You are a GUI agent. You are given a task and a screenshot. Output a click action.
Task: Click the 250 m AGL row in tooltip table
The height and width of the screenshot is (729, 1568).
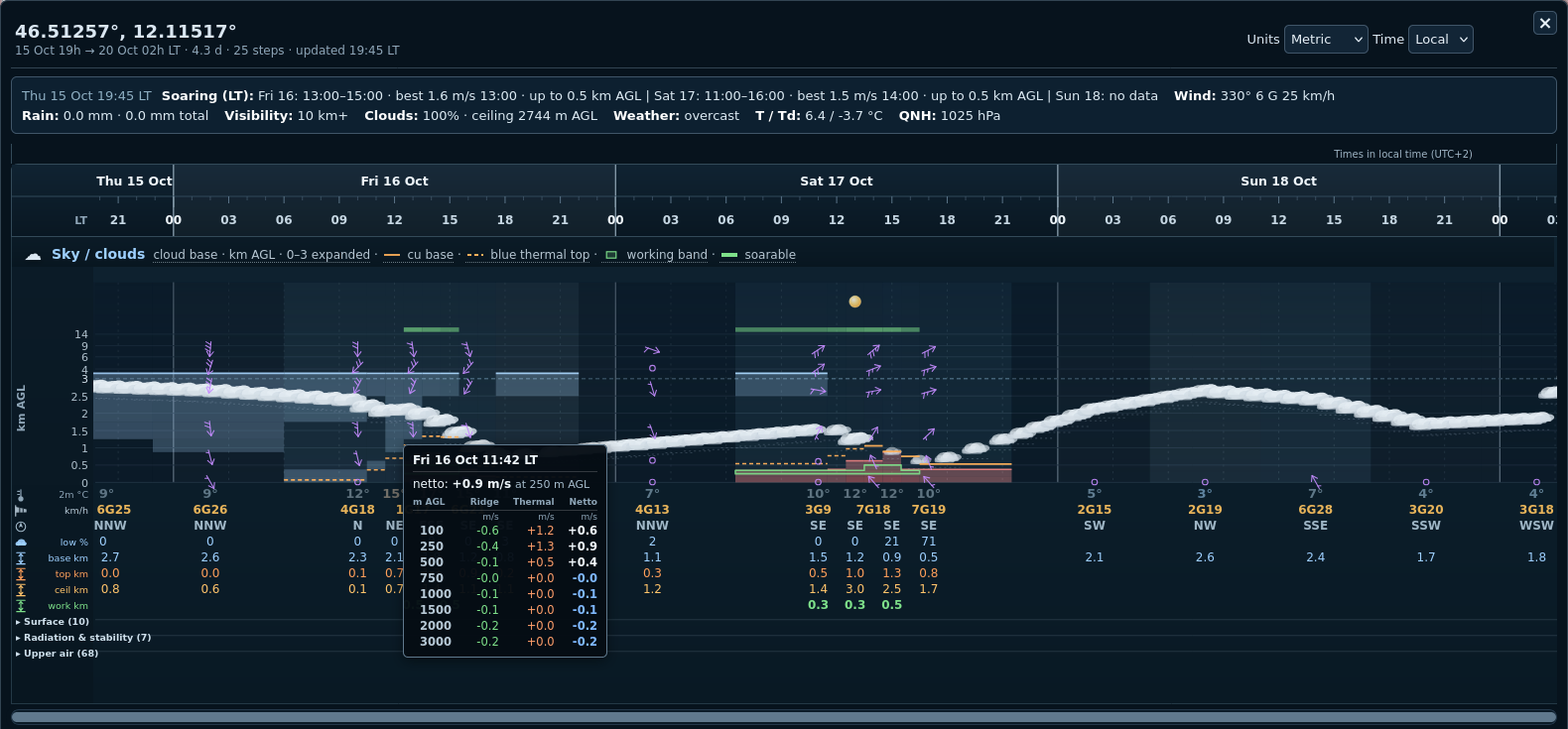(x=505, y=547)
